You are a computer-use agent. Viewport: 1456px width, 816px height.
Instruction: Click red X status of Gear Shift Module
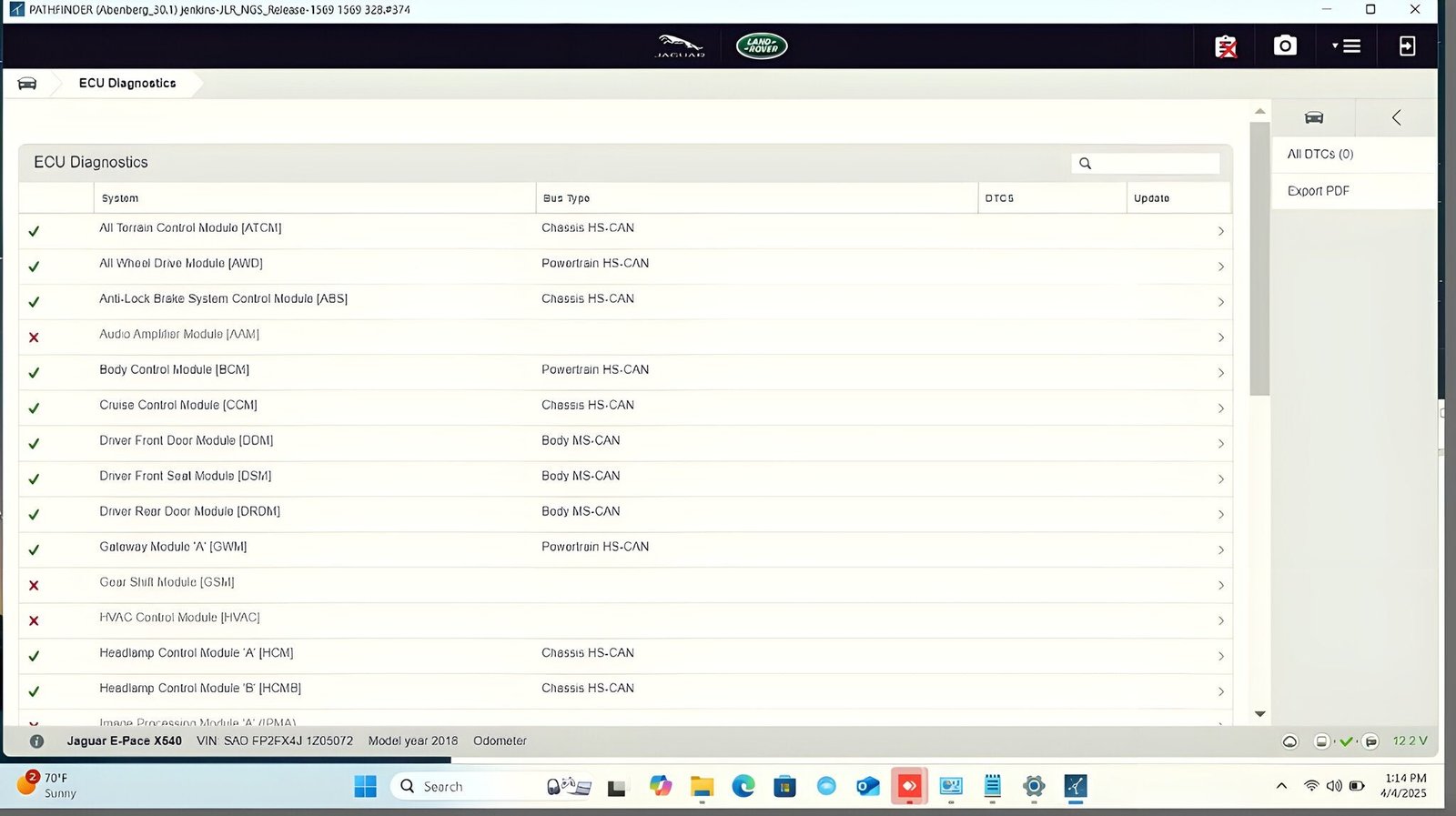(34, 586)
